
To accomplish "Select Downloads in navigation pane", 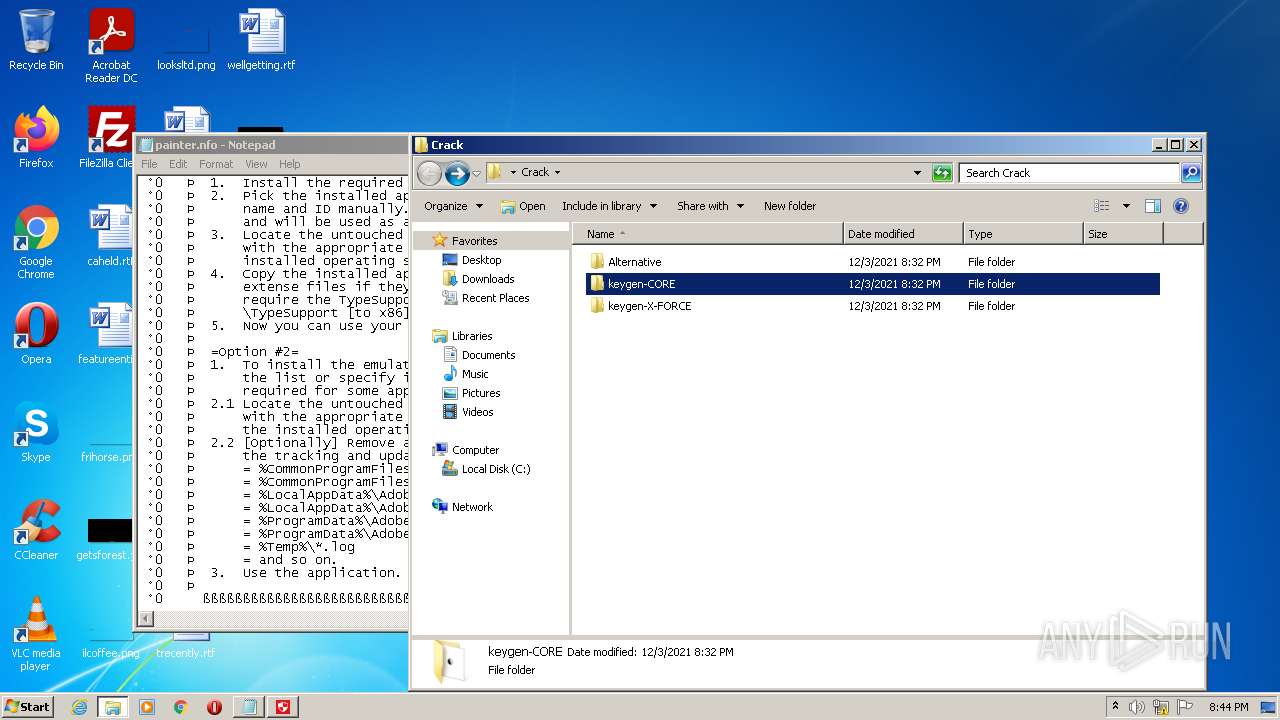I will (x=478, y=279).
